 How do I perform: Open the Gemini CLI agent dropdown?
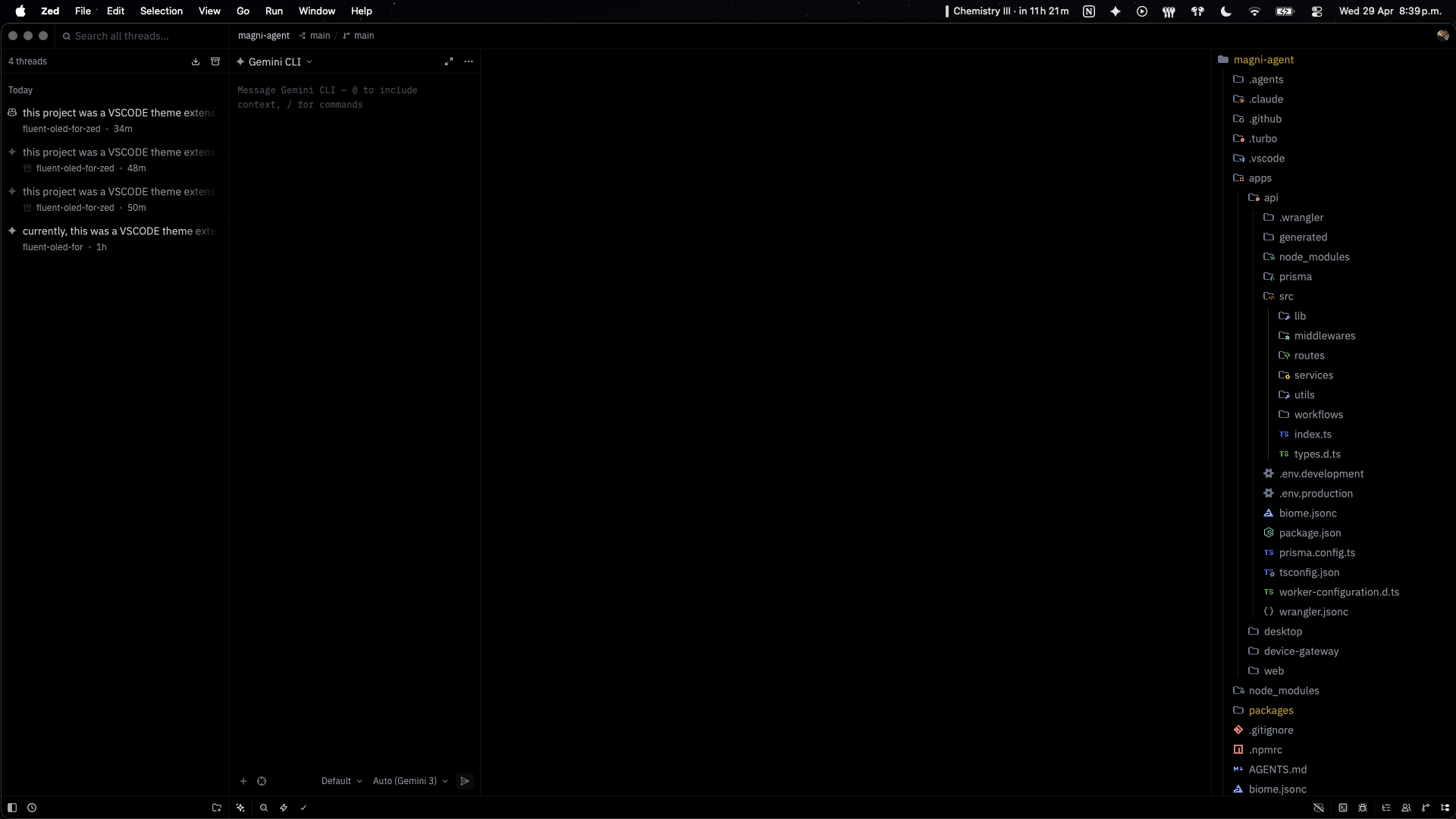(275, 62)
